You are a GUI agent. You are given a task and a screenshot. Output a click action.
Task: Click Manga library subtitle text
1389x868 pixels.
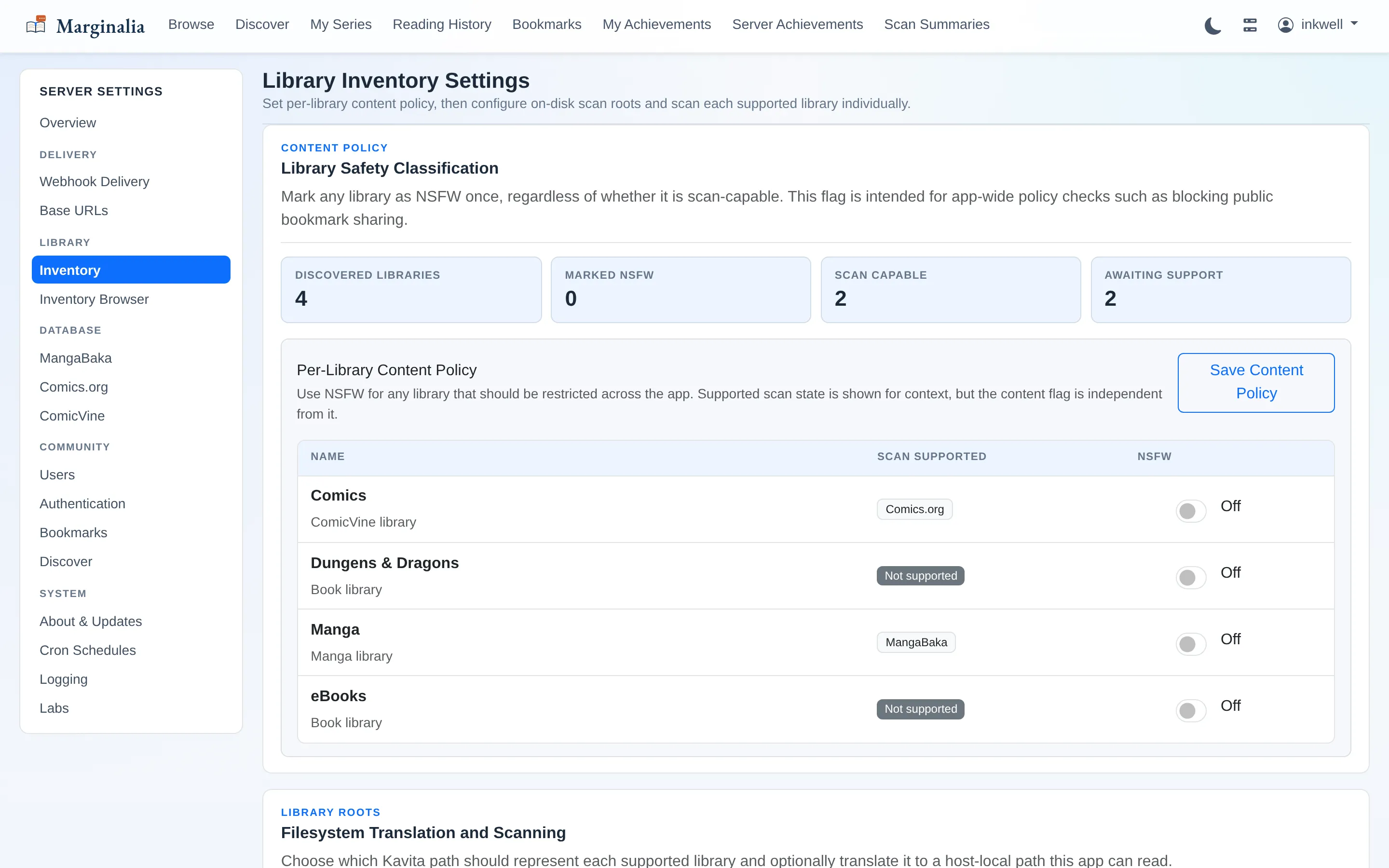[x=351, y=656]
